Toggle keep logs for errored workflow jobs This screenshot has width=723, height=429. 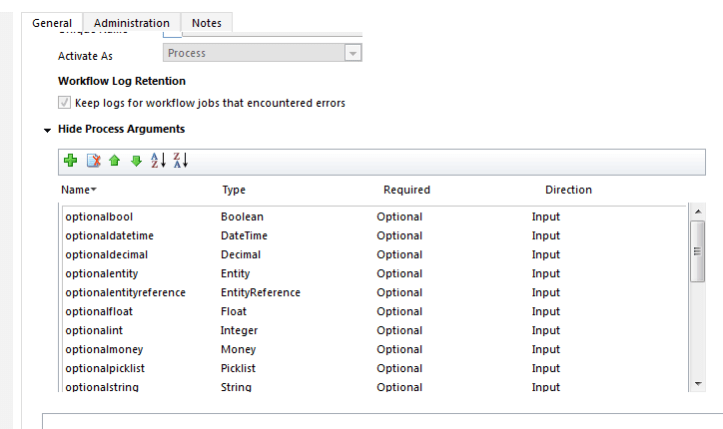(x=64, y=102)
